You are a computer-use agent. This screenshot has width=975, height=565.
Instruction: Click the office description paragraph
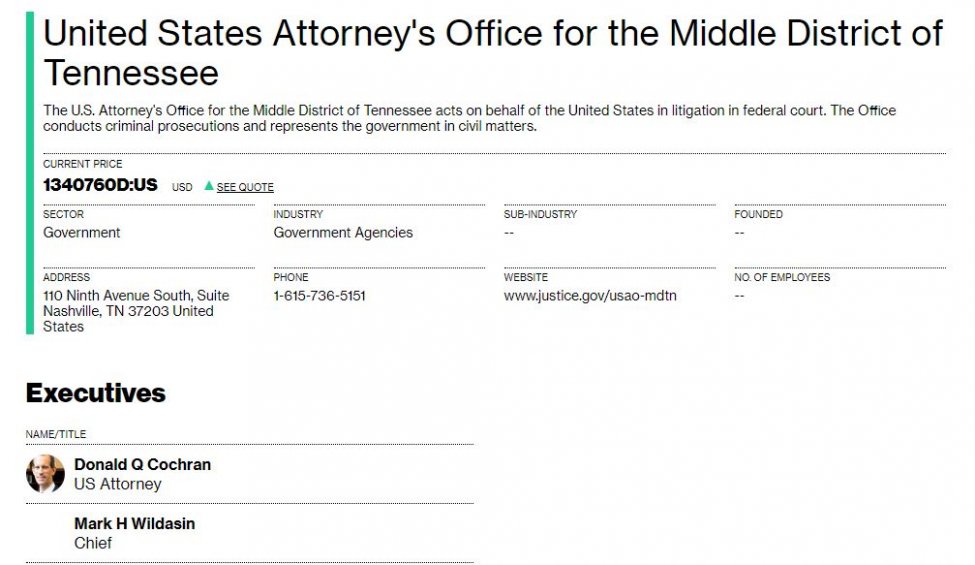click(x=469, y=118)
